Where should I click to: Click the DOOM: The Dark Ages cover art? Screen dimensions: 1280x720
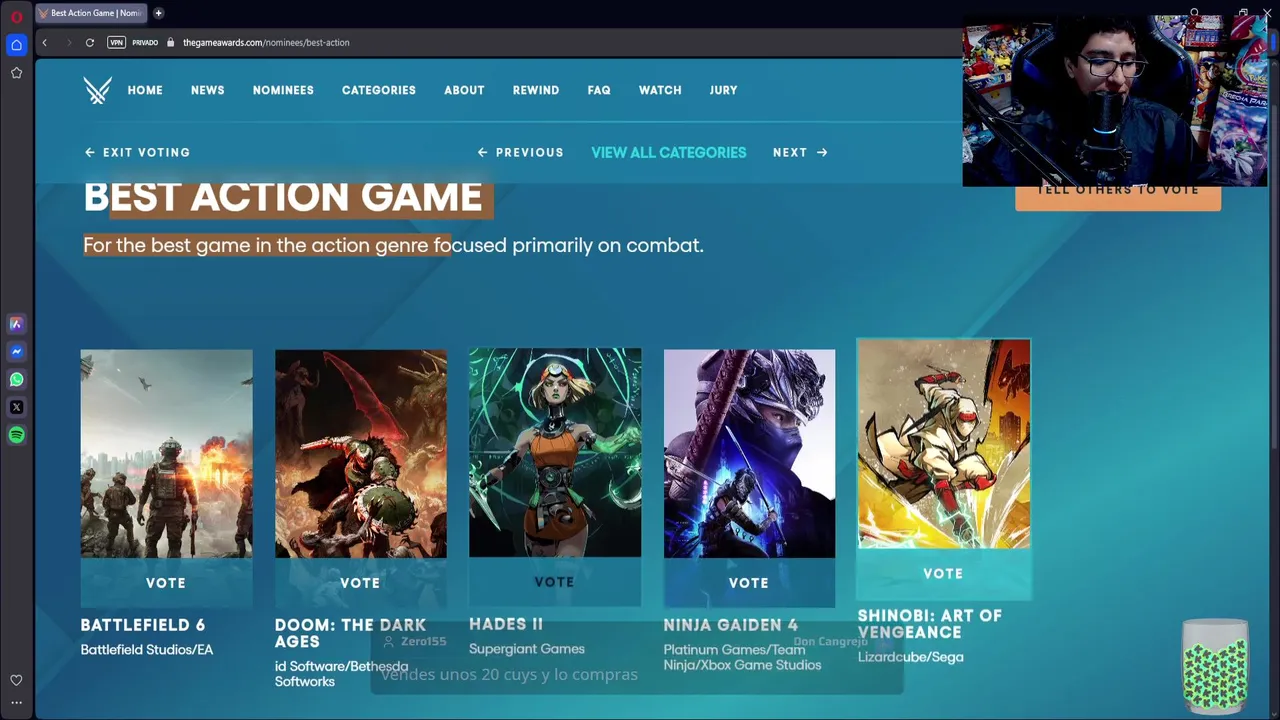click(360, 453)
